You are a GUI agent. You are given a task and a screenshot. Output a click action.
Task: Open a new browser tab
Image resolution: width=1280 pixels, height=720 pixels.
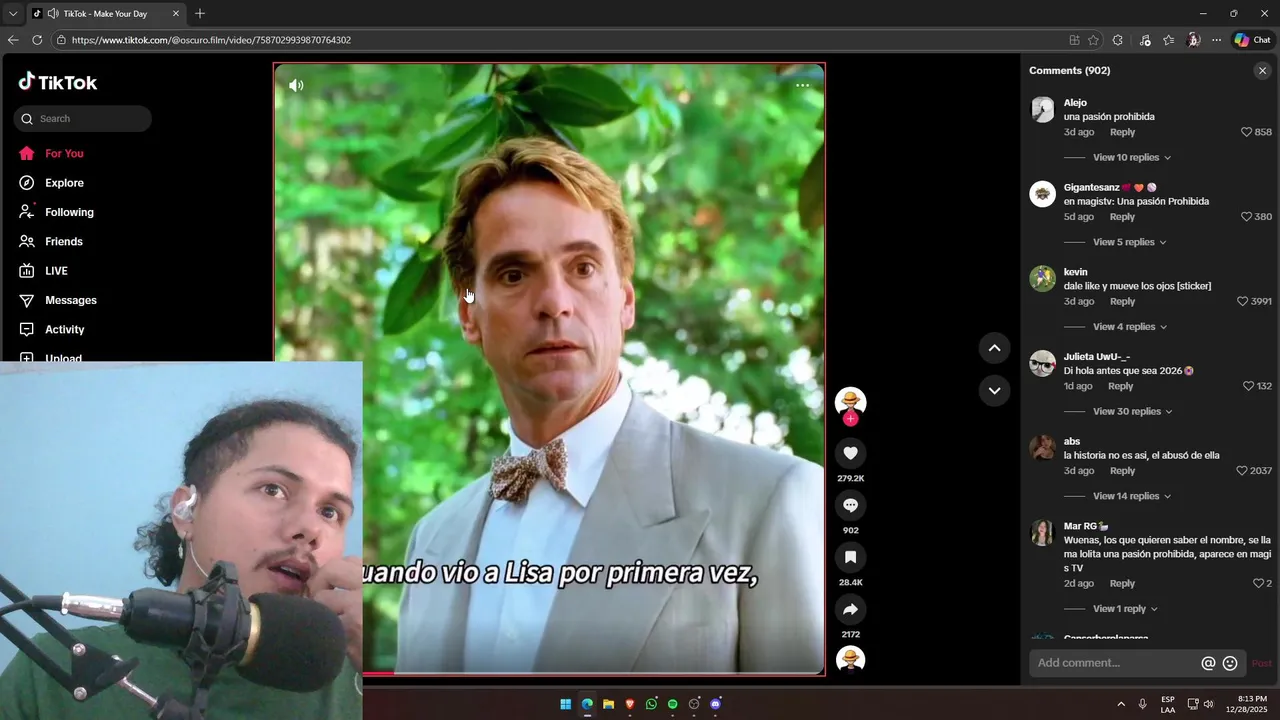tap(200, 13)
